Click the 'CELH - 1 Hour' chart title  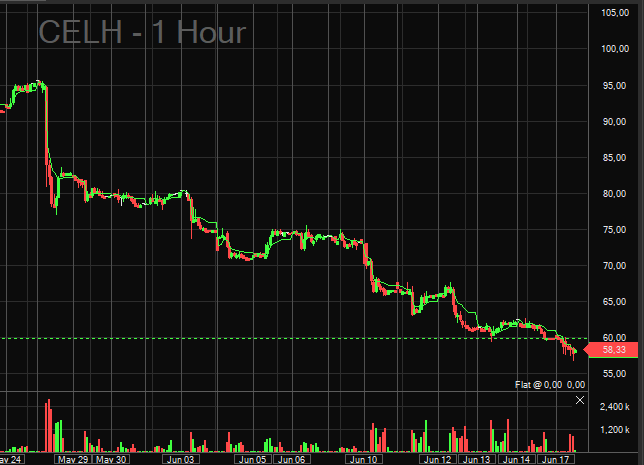[142, 32]
